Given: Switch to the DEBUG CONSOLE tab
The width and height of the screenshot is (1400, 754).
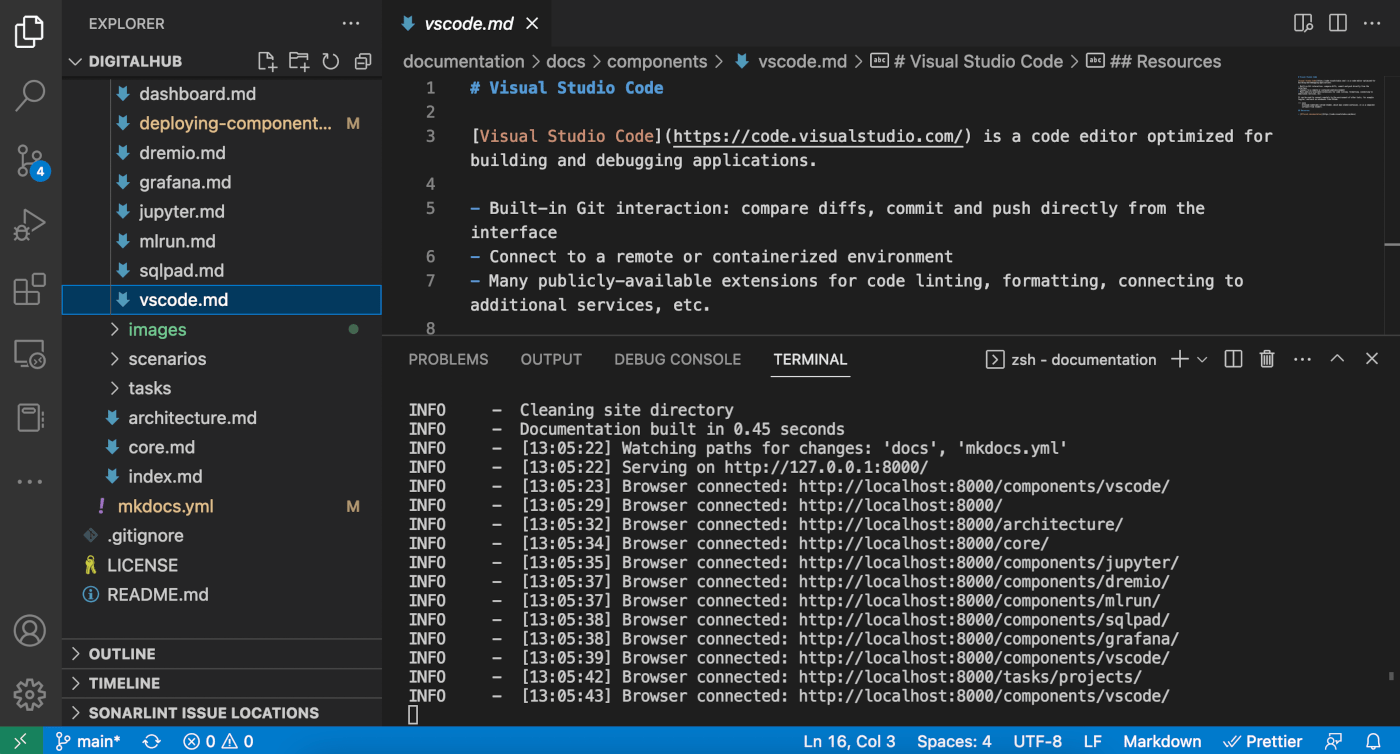Looking at the screenshot, I should pyautogui.click(x=677, y=359).
